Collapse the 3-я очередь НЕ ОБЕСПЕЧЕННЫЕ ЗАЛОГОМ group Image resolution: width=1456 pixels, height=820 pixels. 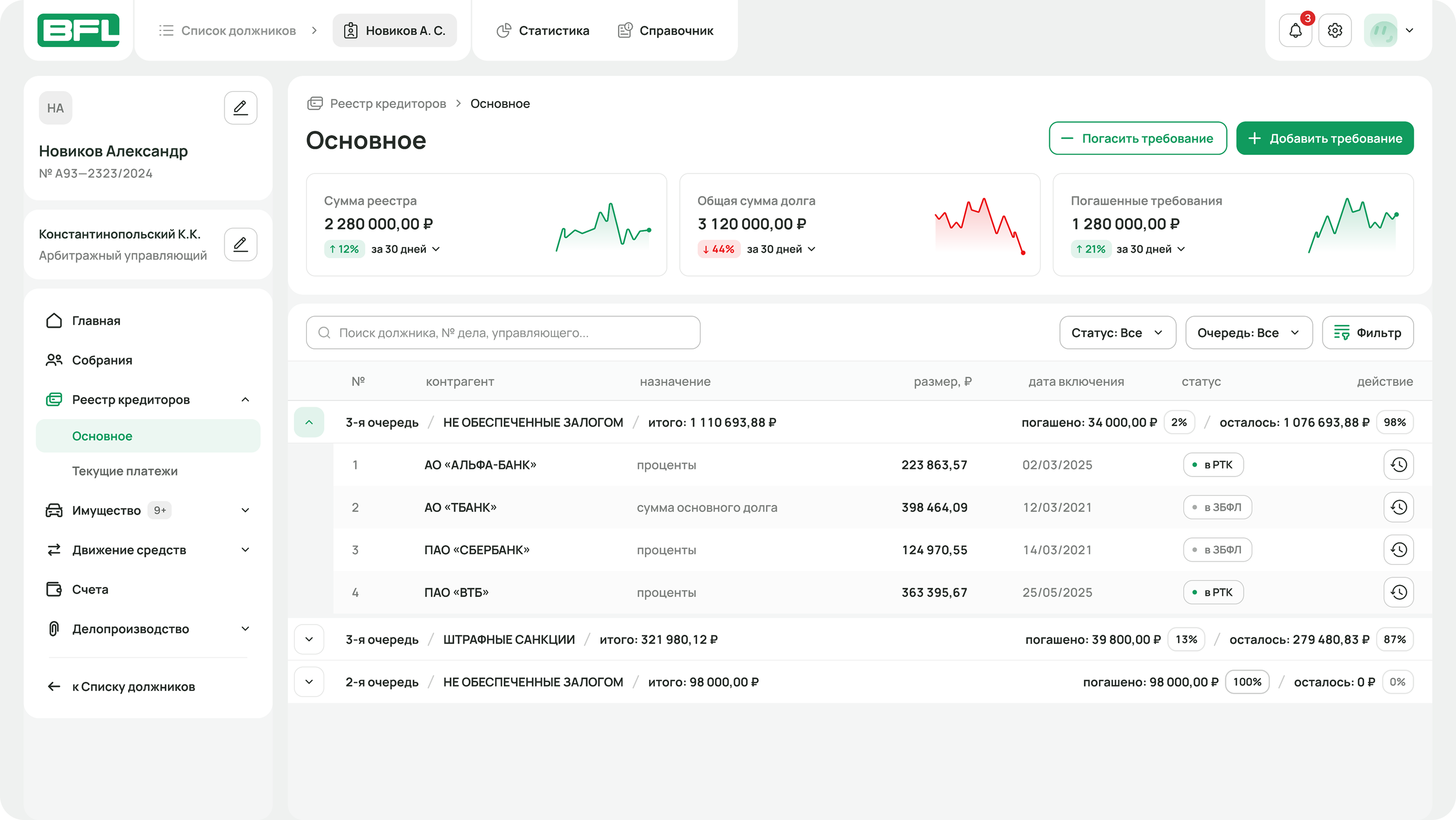(309, 422)
